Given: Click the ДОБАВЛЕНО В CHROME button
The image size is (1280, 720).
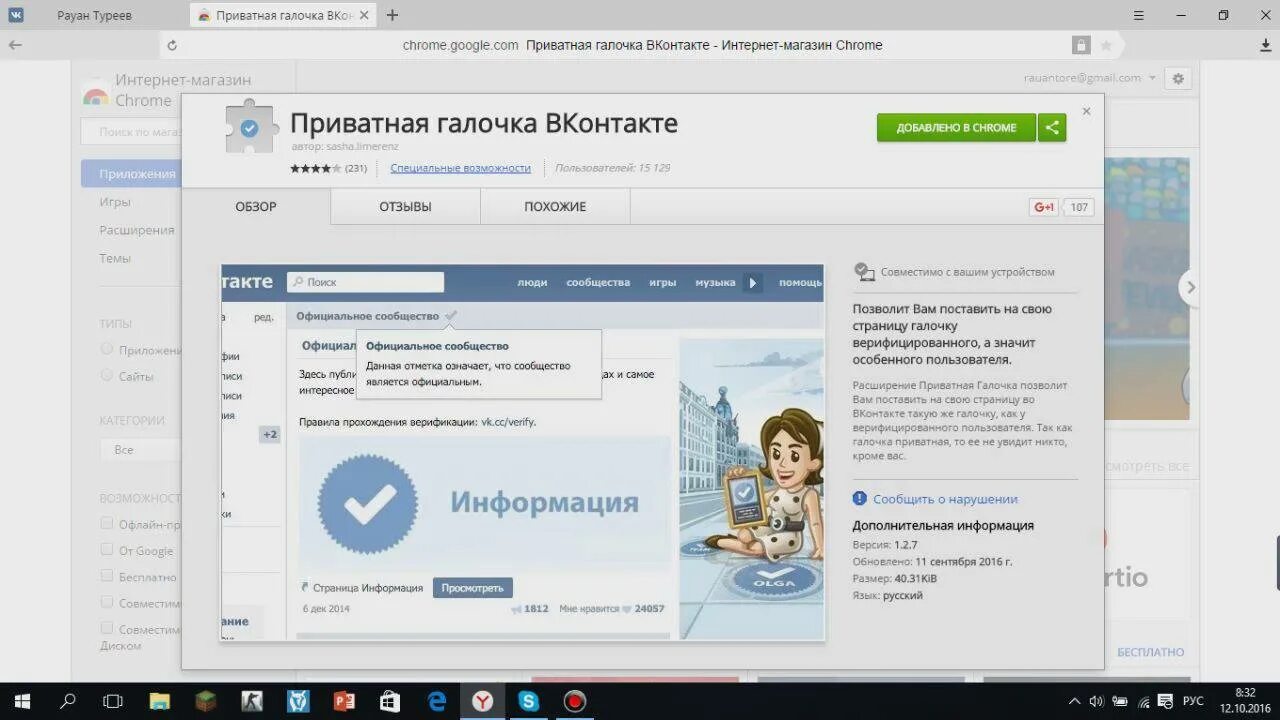Looking at the screenshot, I should (x=956, y=127).
